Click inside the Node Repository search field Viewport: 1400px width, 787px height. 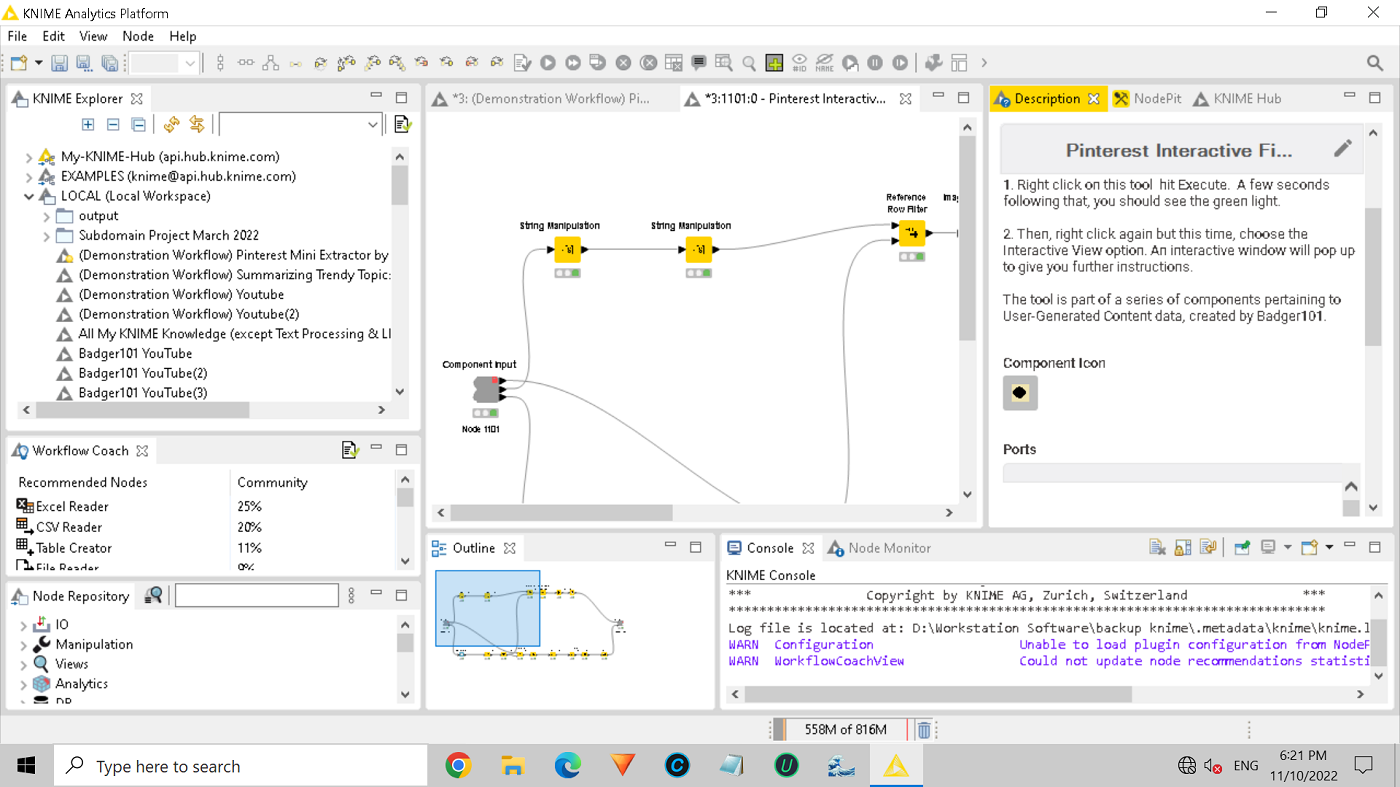(x=256, y=595)
